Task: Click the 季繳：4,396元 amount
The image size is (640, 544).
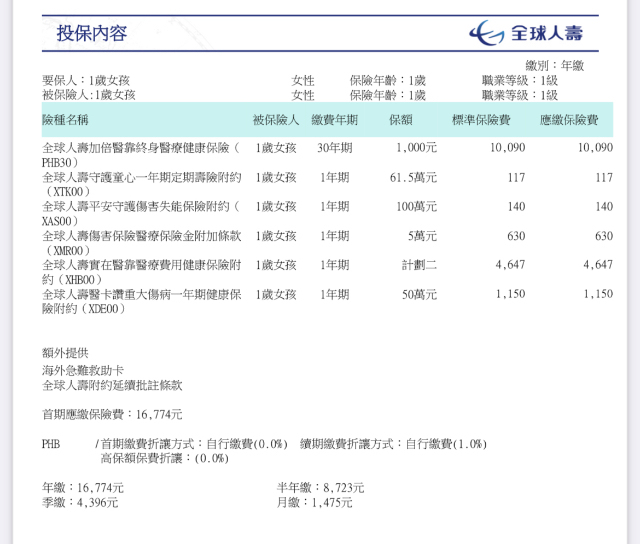Action: pyautogui.click(x=80, y=502)
